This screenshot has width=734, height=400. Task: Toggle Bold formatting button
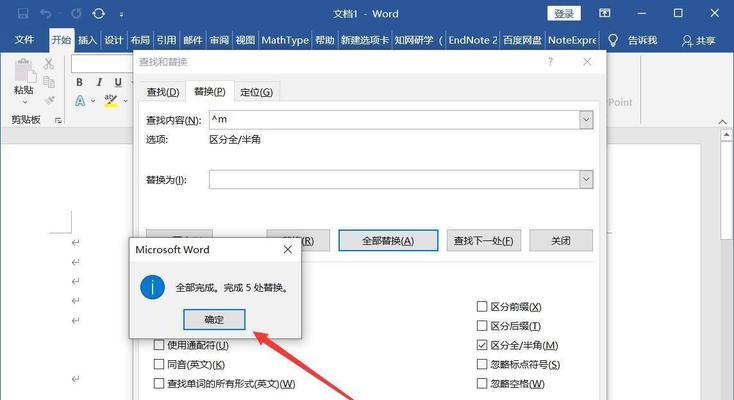80,82
